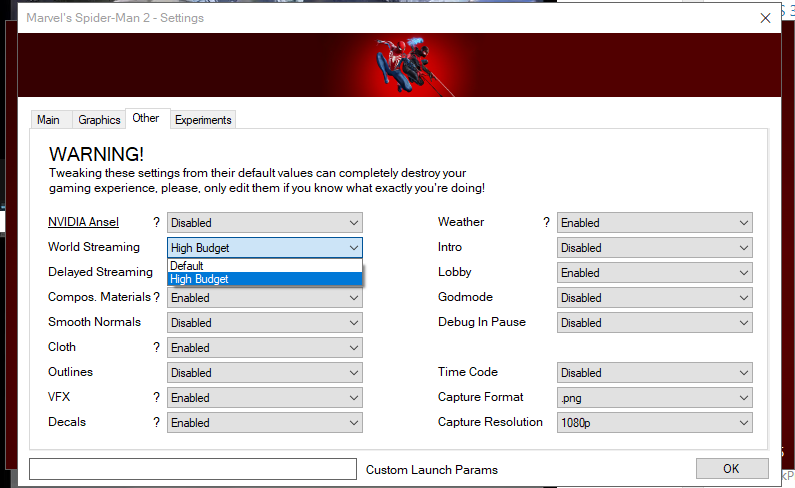Collapse the World Streaming dropdown
The image size is (795, 488).
[265, 248]
